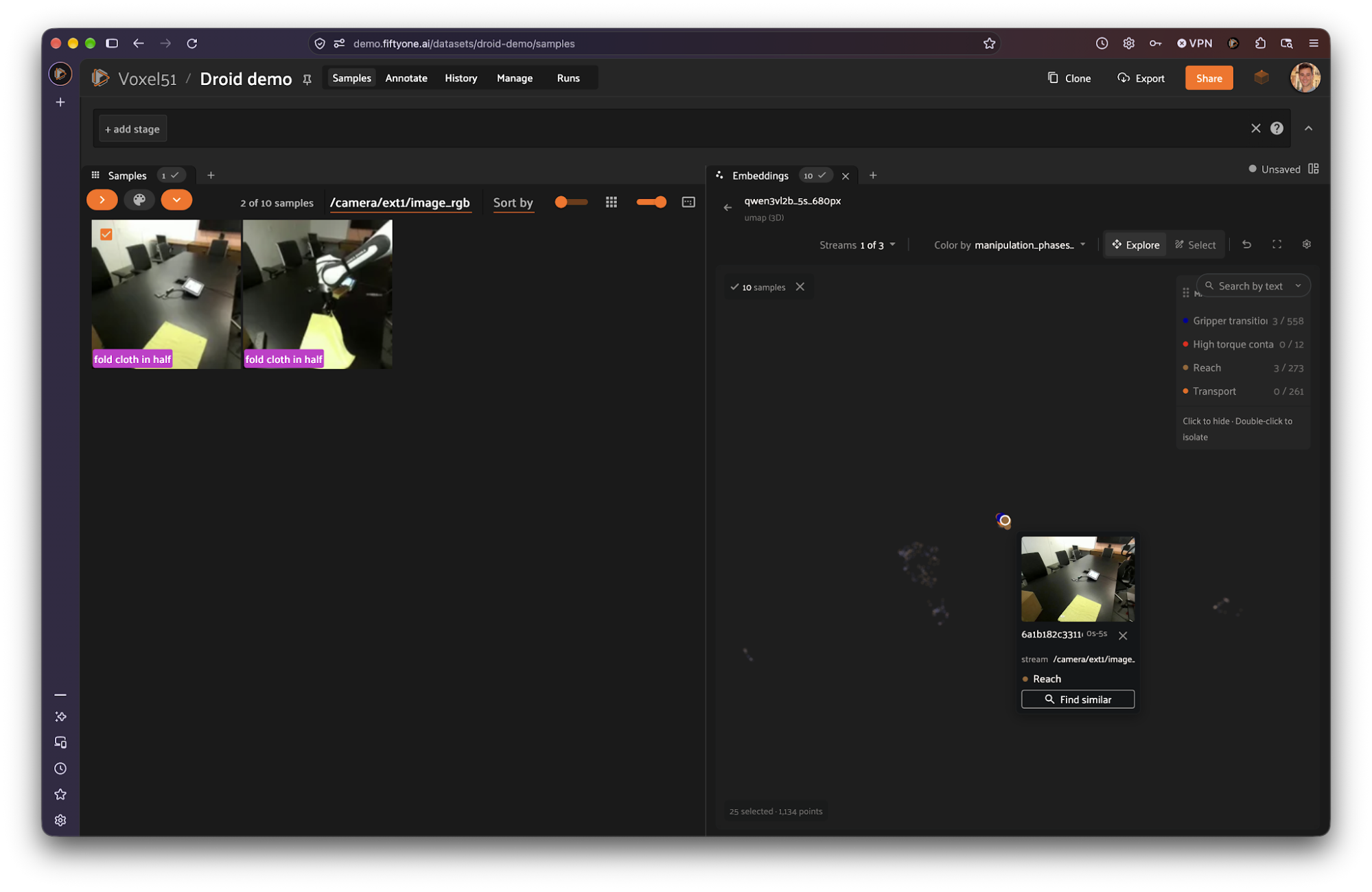This screenshot has height=892, width=1372.
Task: Hide the Transport legend entry
Action: [1243, 391]
